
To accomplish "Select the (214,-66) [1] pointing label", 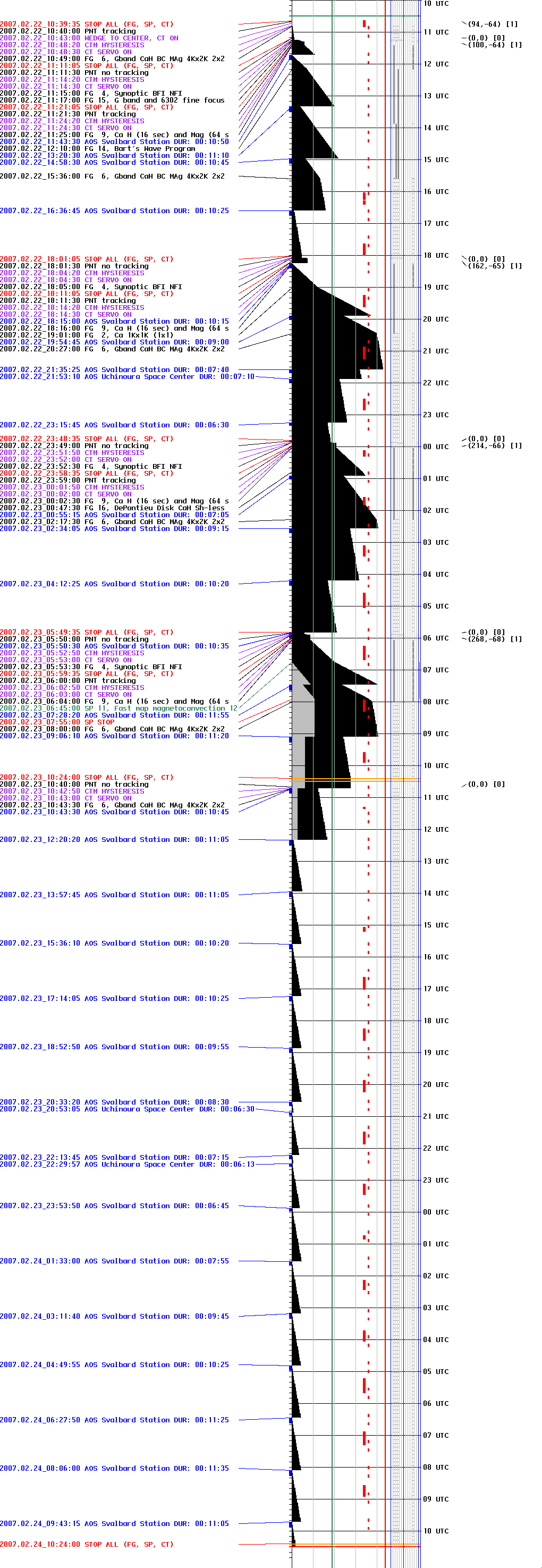I will click(495, 446).
